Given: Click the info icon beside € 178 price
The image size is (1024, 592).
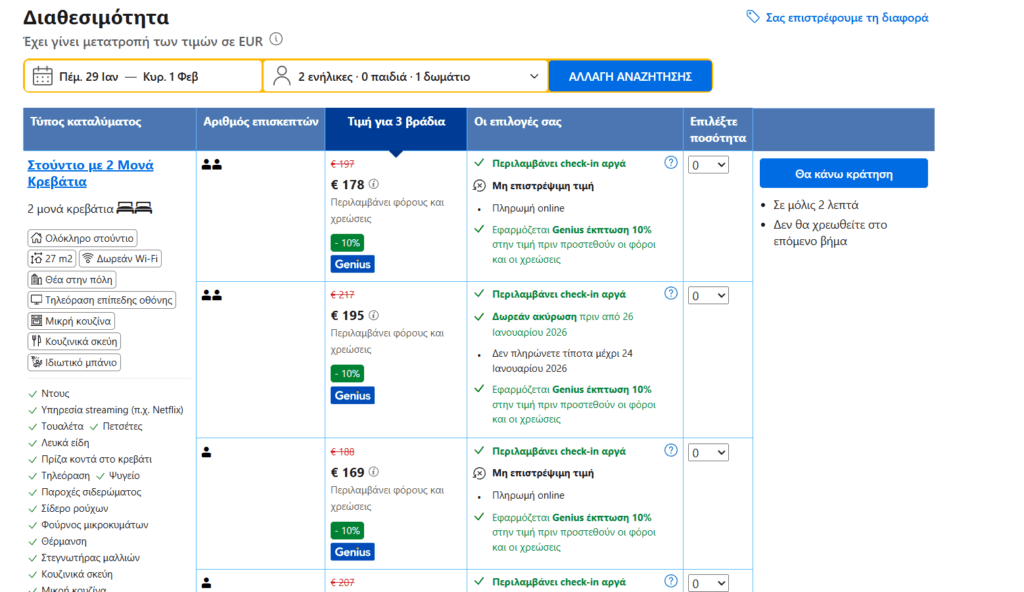Looking at the screenshot, I should tap(374, 184).
